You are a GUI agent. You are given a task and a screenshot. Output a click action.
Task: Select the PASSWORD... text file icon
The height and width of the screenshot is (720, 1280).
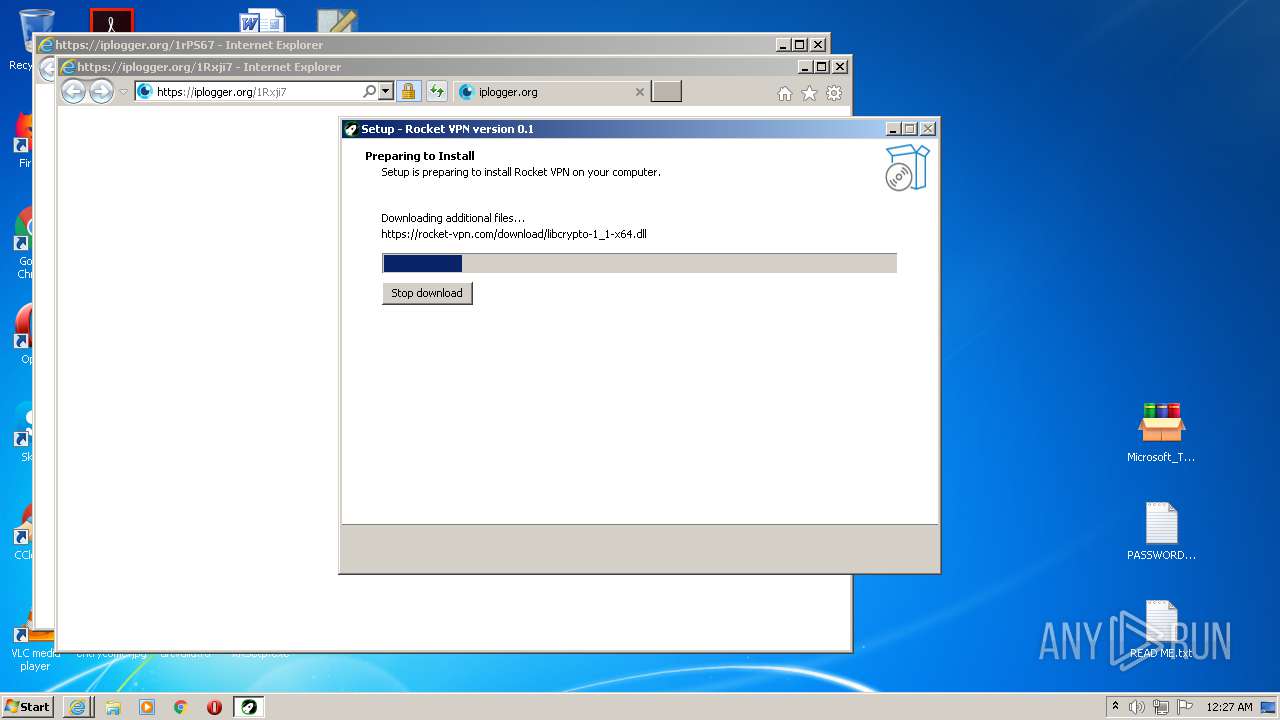pos(1161,531)
